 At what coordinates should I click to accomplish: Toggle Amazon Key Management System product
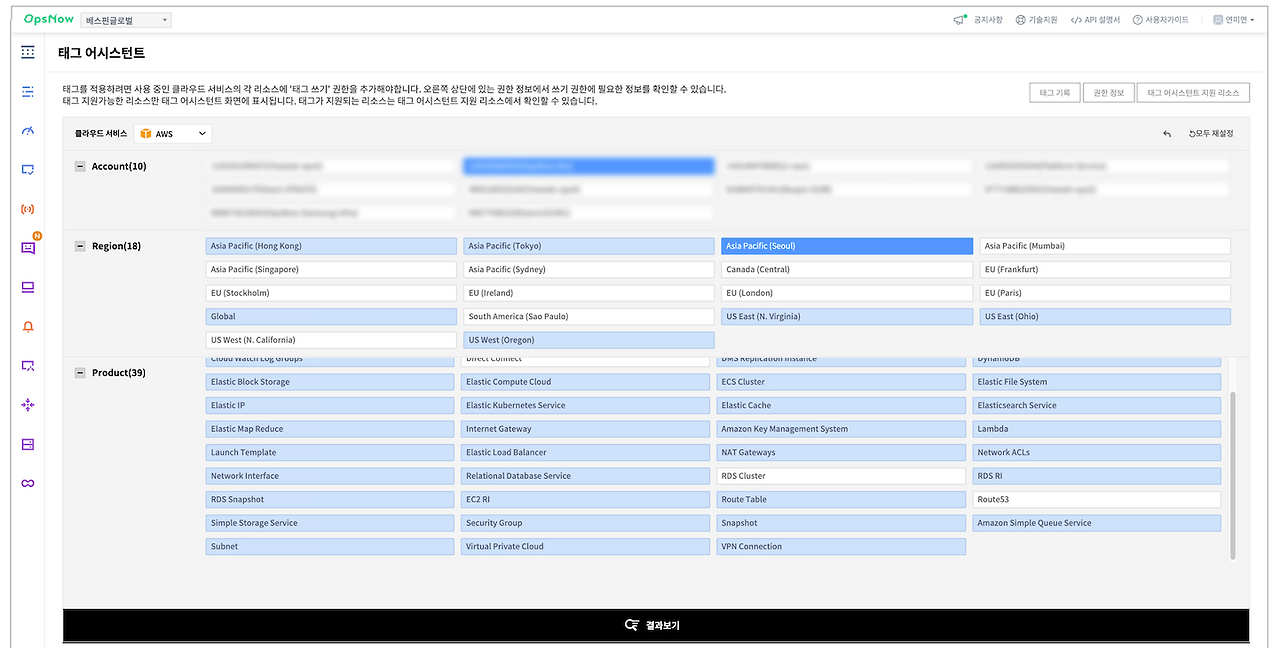tap(841, 429)
